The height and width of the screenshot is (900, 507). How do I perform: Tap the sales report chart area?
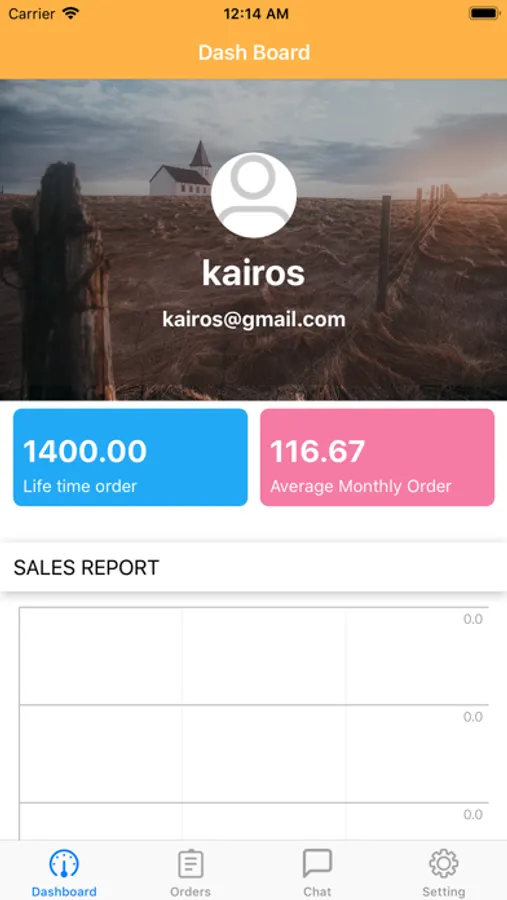[254, 723]
